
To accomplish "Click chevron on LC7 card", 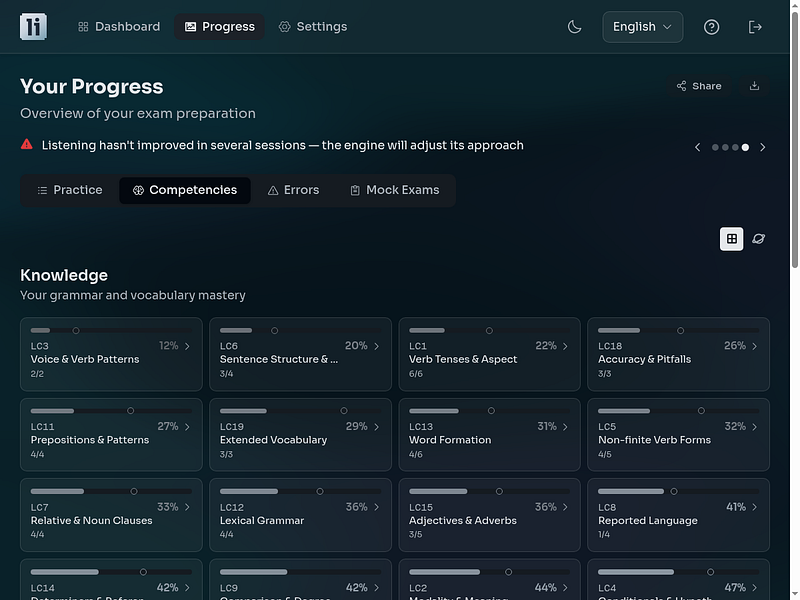I will (187, 507).
